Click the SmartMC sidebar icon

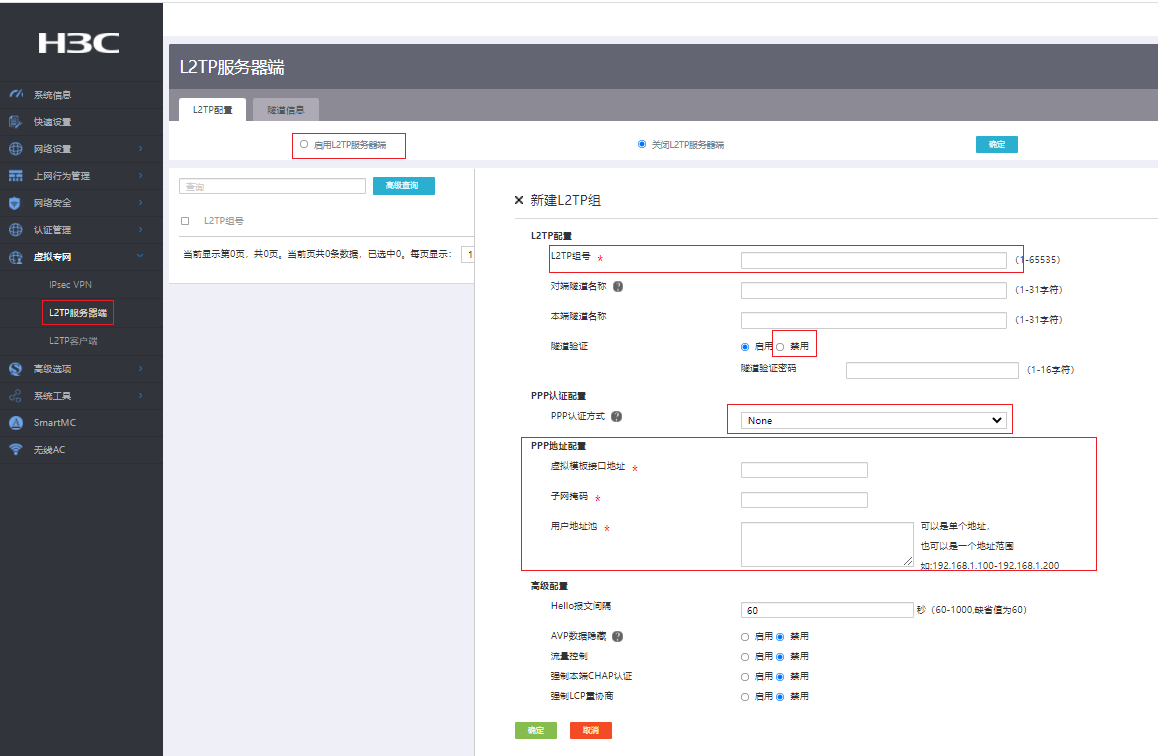(16, 422)
